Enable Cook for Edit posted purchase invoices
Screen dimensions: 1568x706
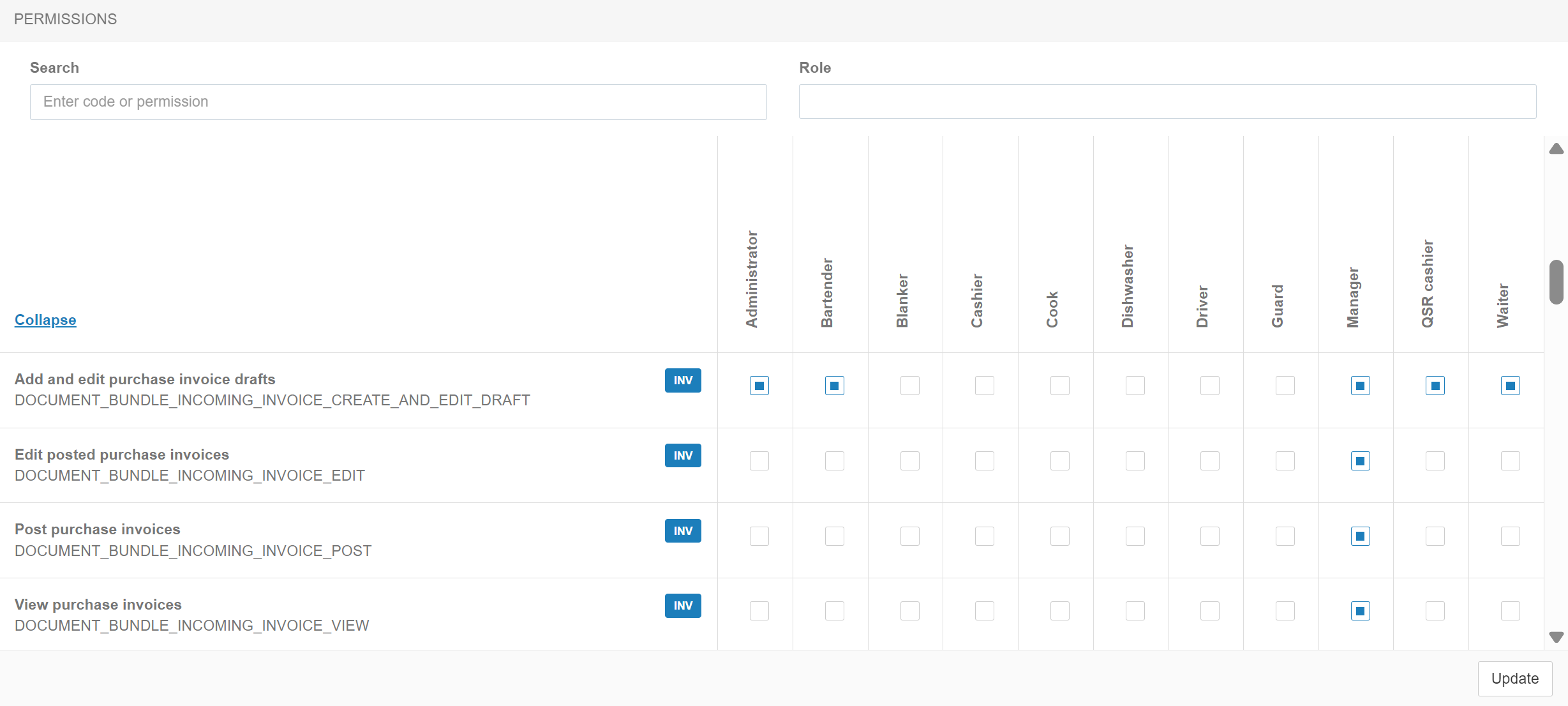[1059, 461]
